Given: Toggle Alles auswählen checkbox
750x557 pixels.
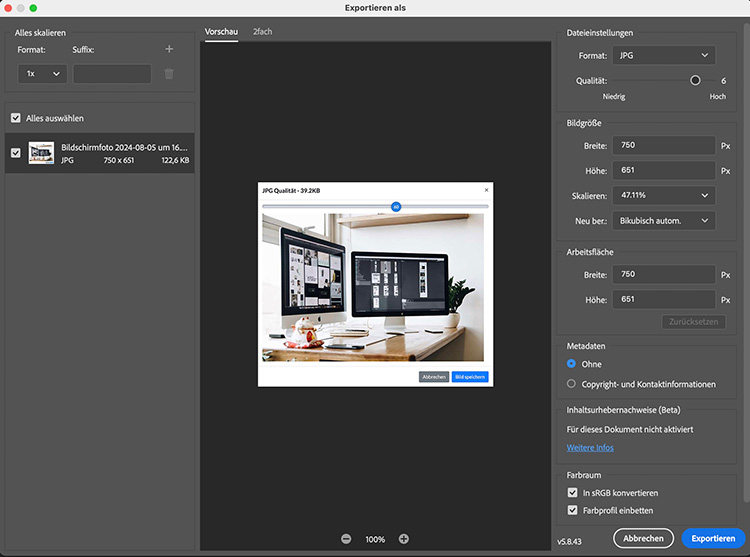Looking at the screenshot, I should 16,118.
